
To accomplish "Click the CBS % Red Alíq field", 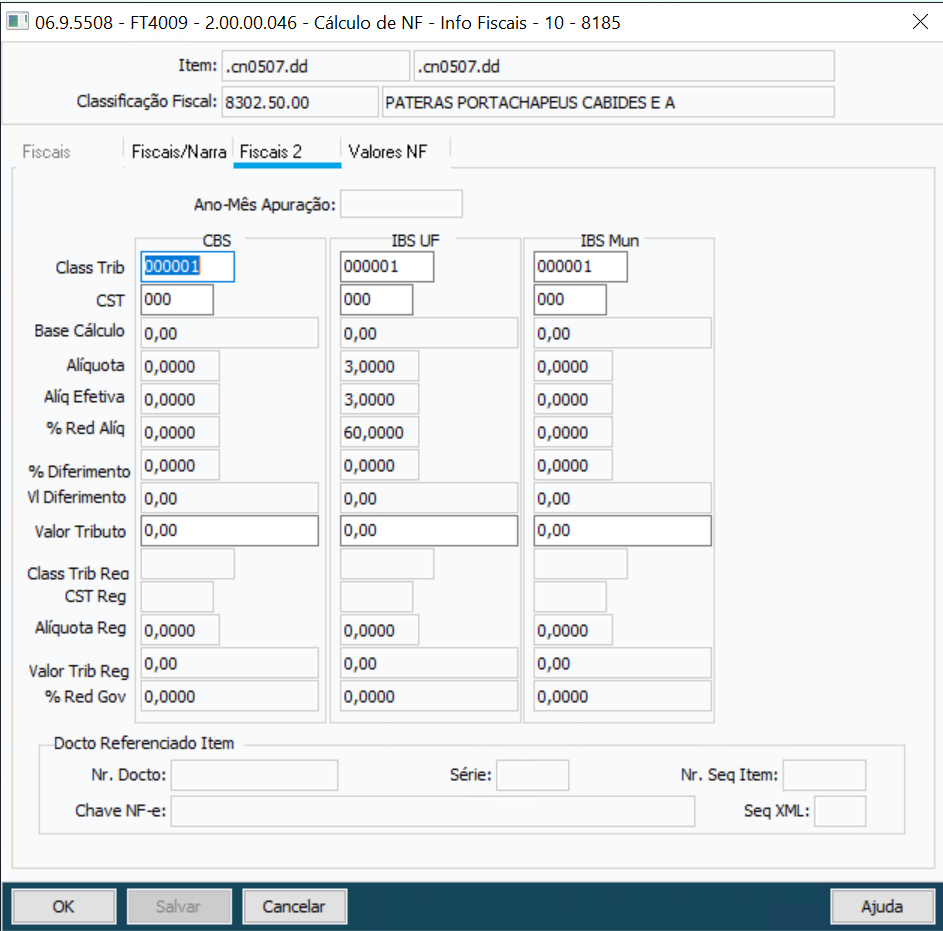I will pyautogui.click(x=180, y=432).
